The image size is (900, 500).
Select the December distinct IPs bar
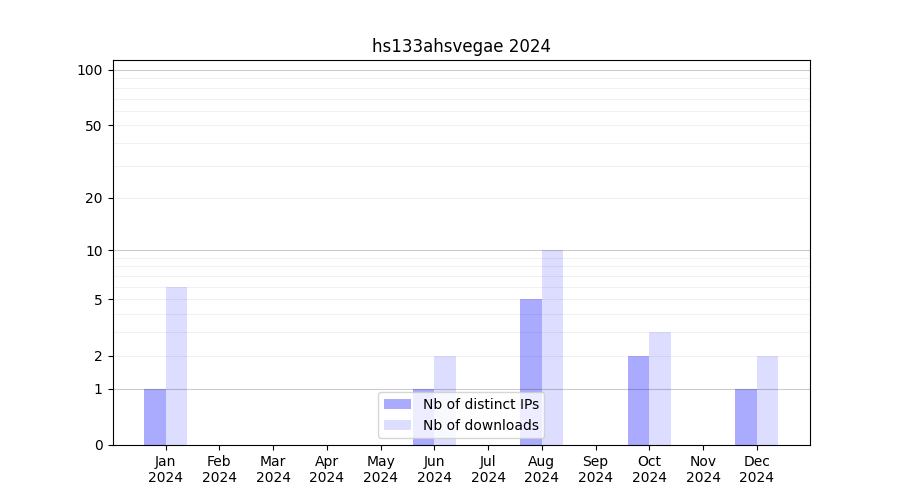click(746, 417)
